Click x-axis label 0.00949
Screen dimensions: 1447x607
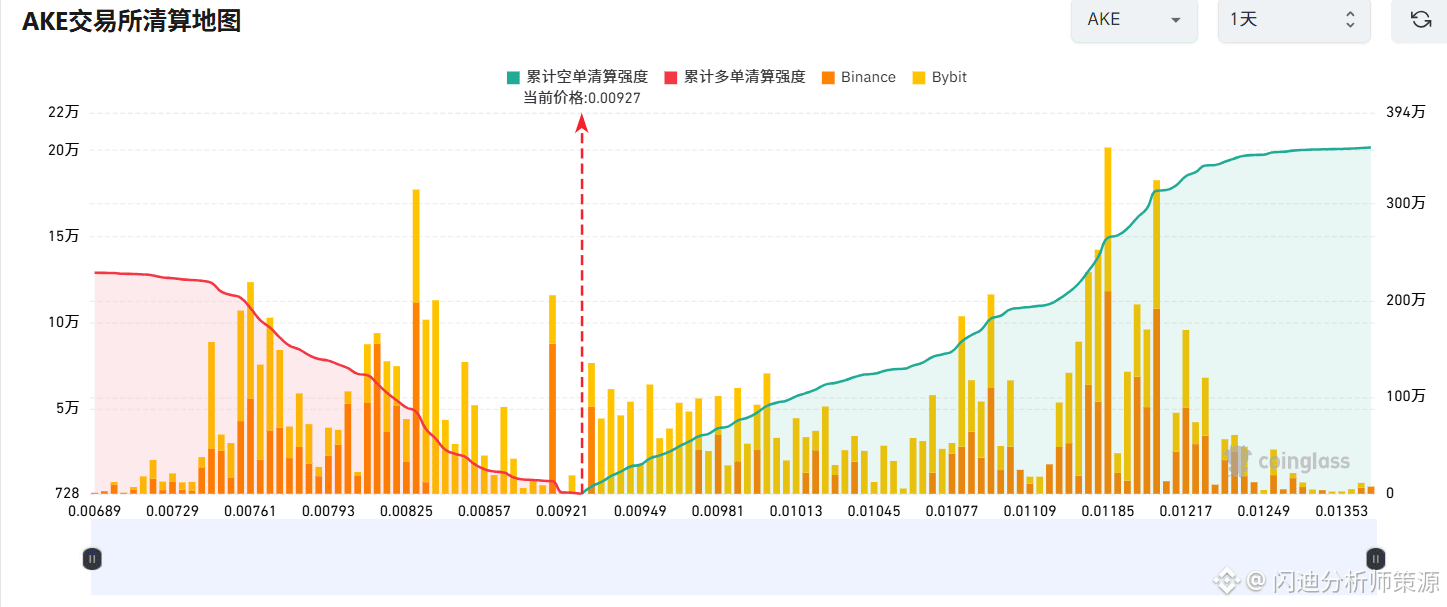click(x=640, y=511)
